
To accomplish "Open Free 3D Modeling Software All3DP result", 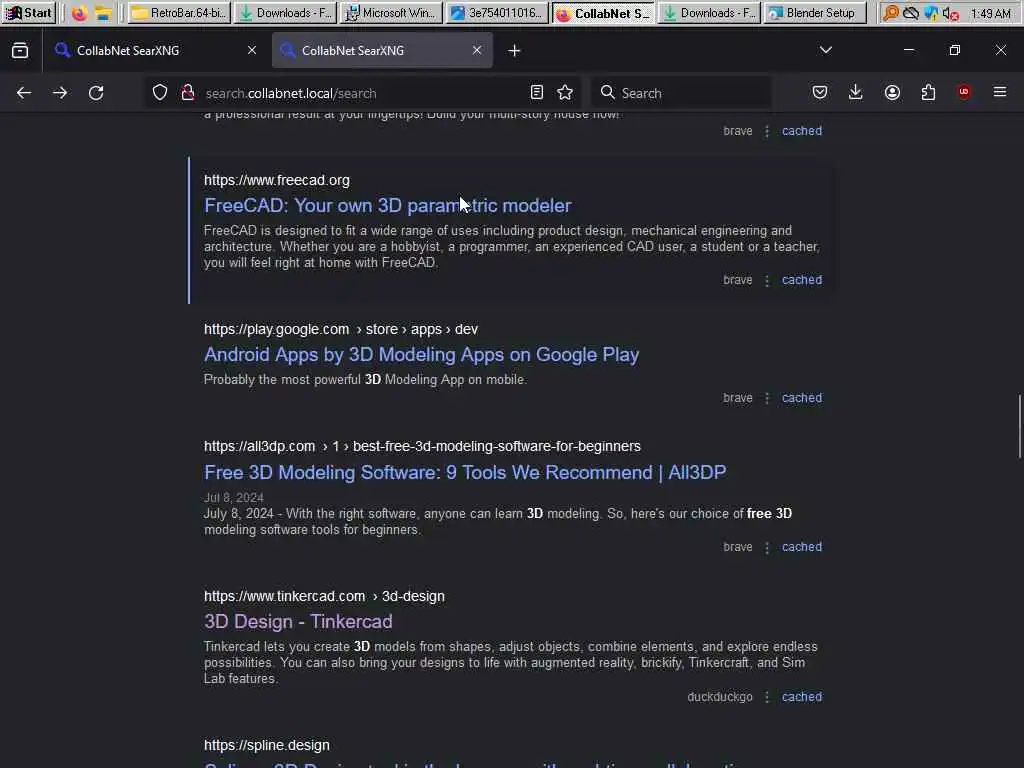I will (465, 472).
